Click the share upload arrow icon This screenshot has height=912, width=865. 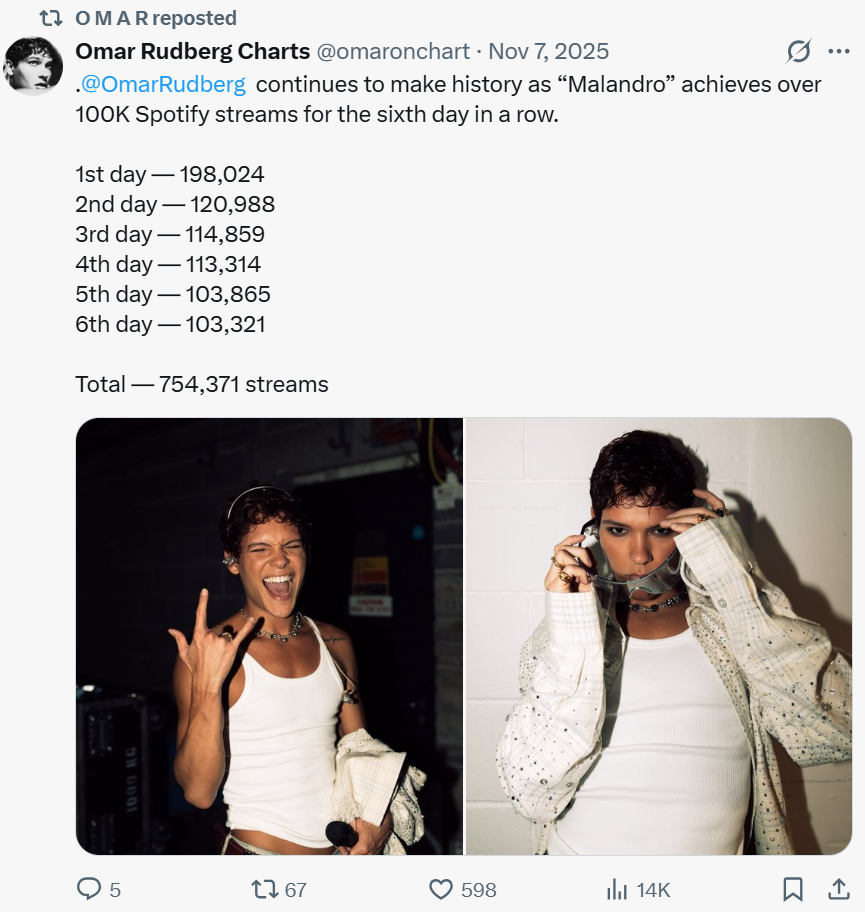click(838, 889)
